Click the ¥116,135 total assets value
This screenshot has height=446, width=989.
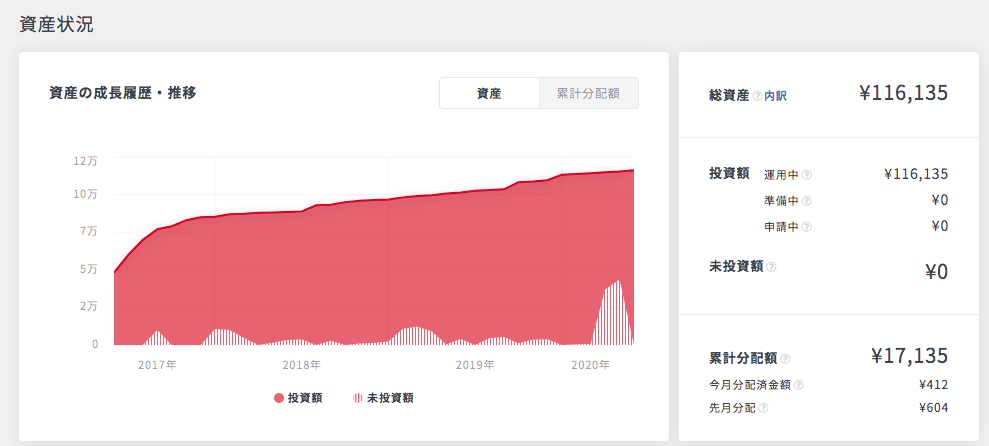[x=903, y=93]
